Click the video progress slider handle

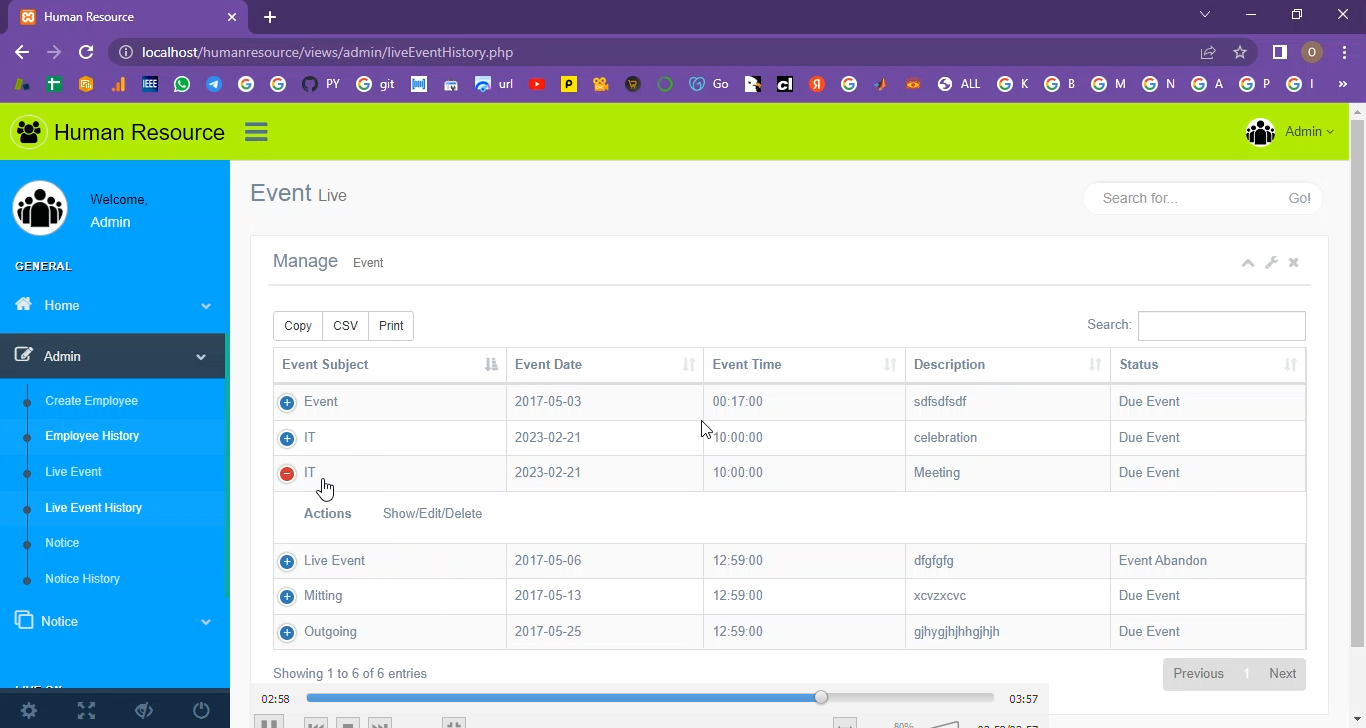[821, 698]
